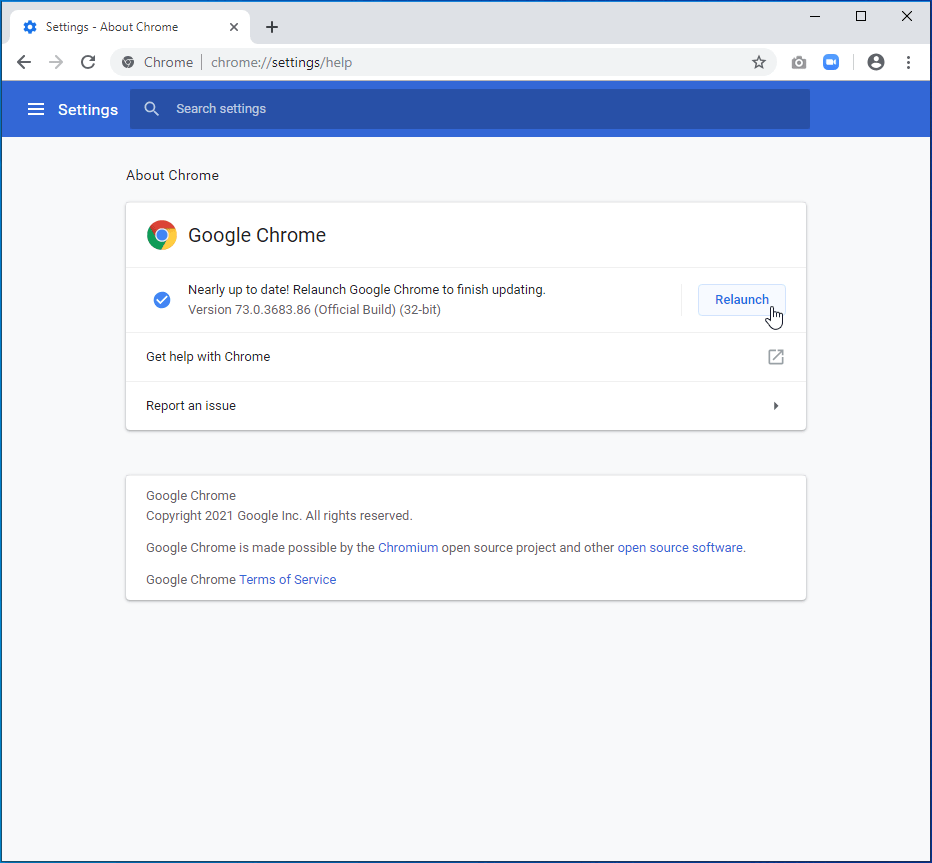The height and width of the screenshot is (863, 932).
Task: Open Settings navigation with the hamburger icon
Action: click(36, 109)
